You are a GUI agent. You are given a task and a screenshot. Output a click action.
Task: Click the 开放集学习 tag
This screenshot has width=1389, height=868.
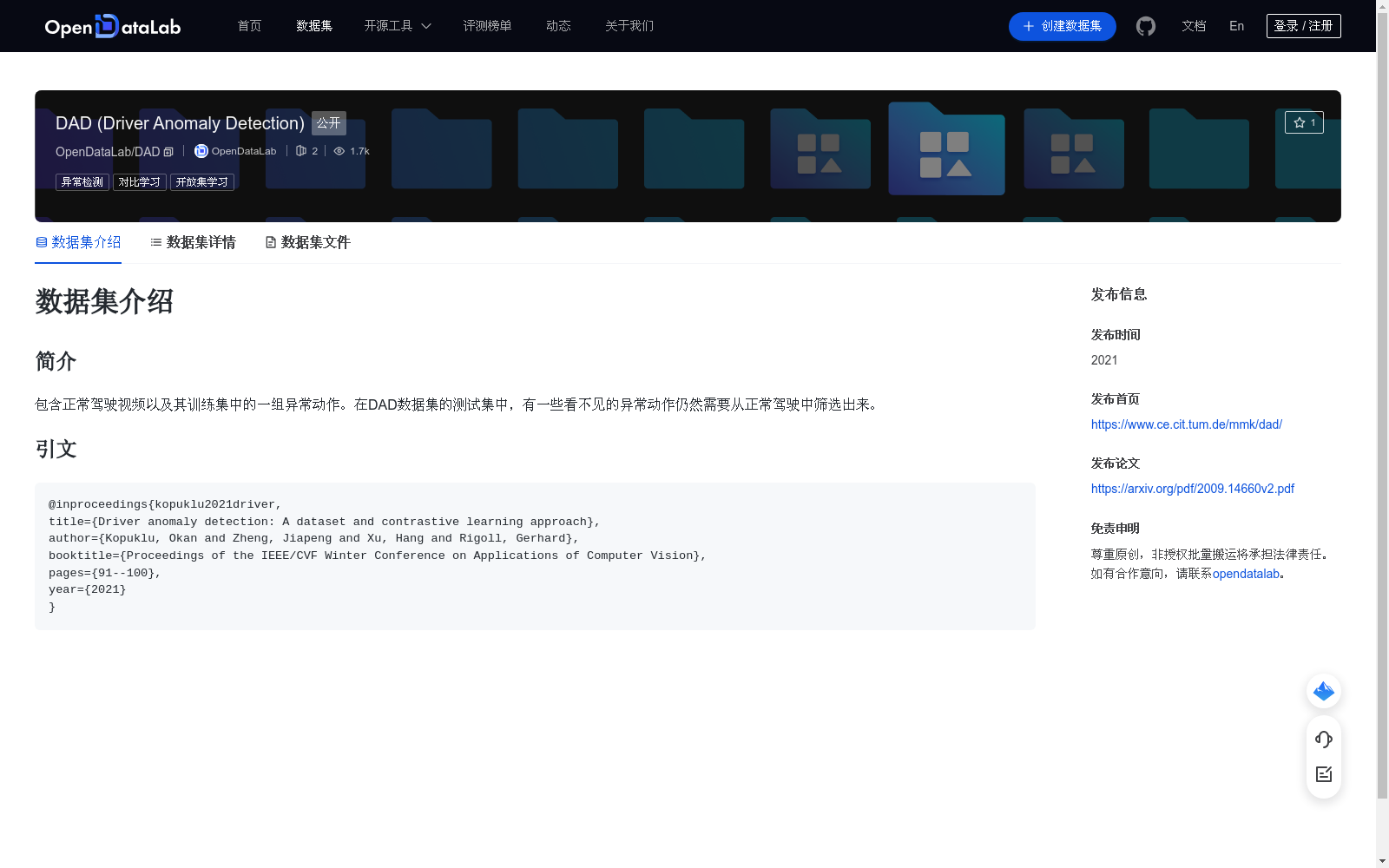click(202, 182)
